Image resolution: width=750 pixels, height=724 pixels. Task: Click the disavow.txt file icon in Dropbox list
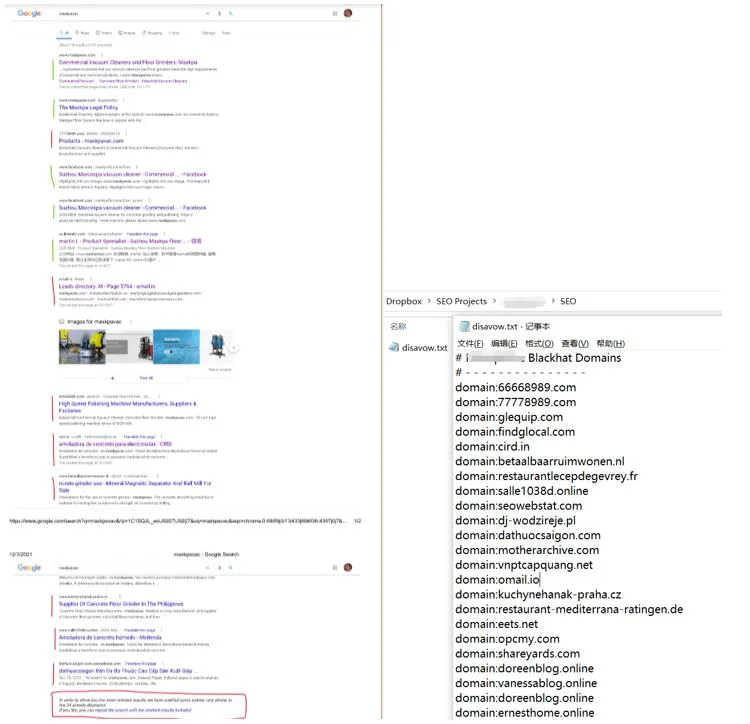click(395, 347)
